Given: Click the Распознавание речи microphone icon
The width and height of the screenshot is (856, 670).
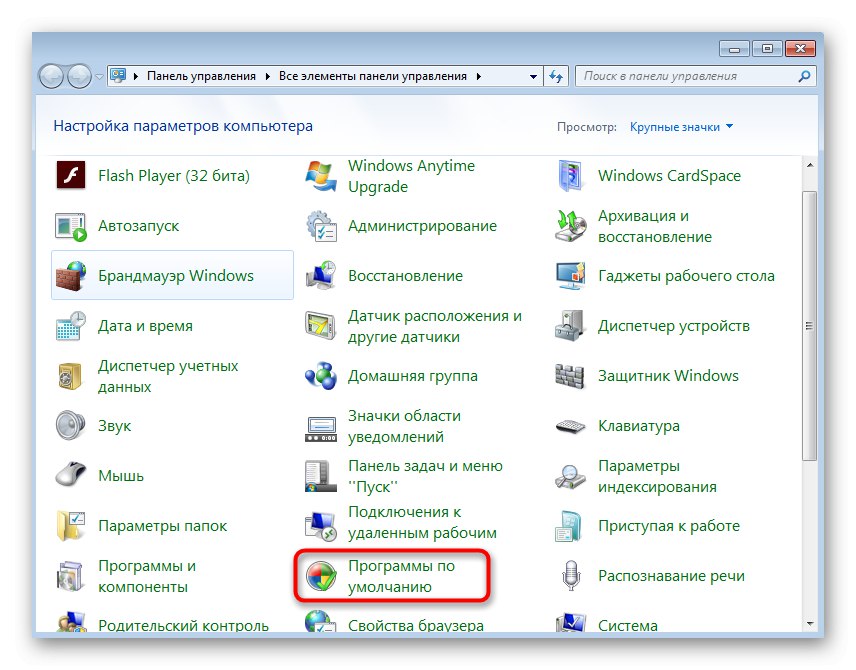Looking at the screenshot, I should (571, 576).
